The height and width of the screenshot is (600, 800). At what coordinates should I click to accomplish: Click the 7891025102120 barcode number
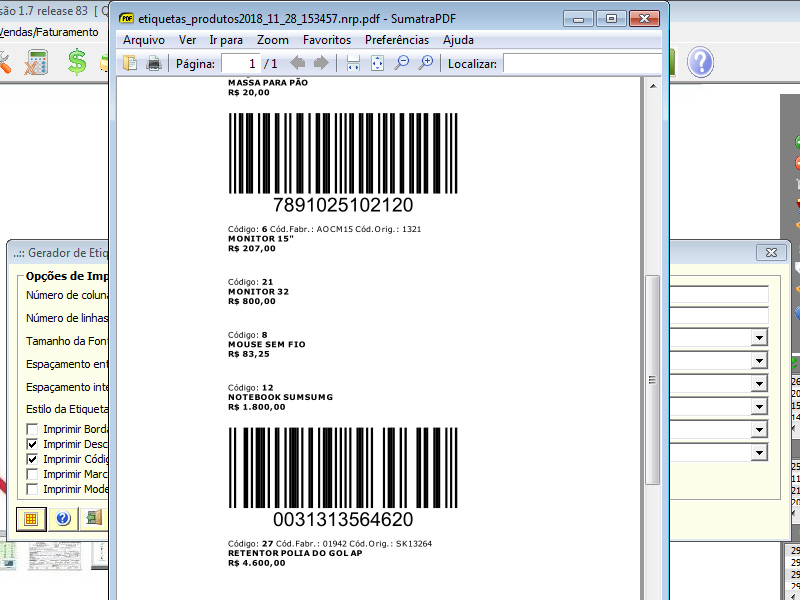pyautogui.click(x=343, y=205)
